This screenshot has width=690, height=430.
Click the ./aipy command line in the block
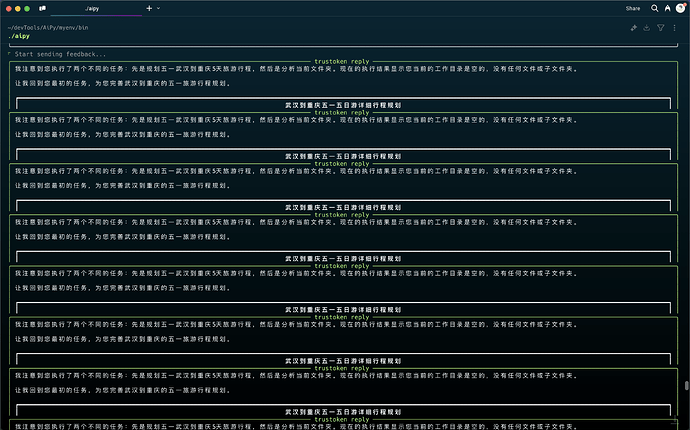click(x=19, y=36)
